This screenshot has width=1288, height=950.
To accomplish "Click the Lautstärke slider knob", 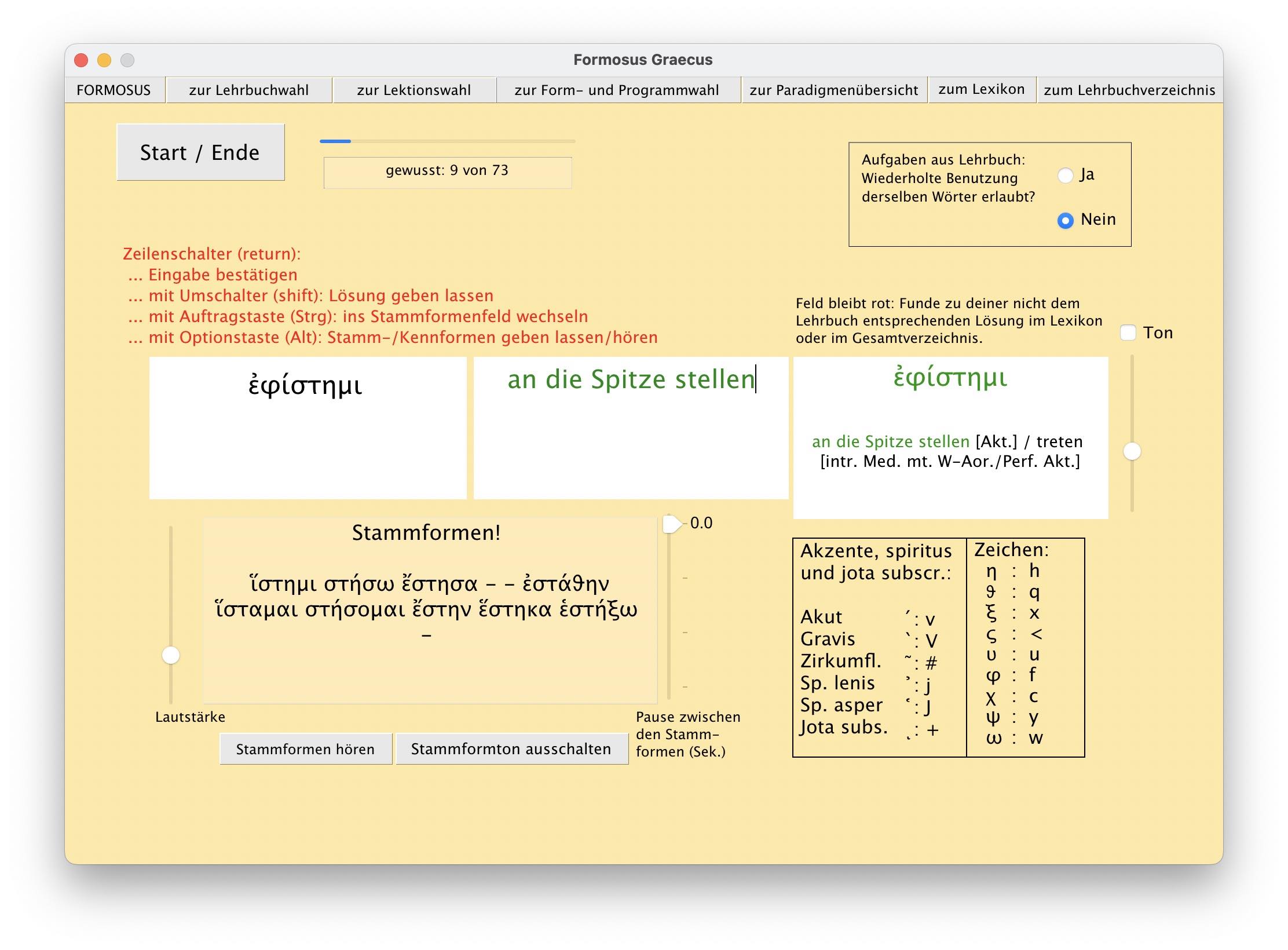I will point(171,655).
